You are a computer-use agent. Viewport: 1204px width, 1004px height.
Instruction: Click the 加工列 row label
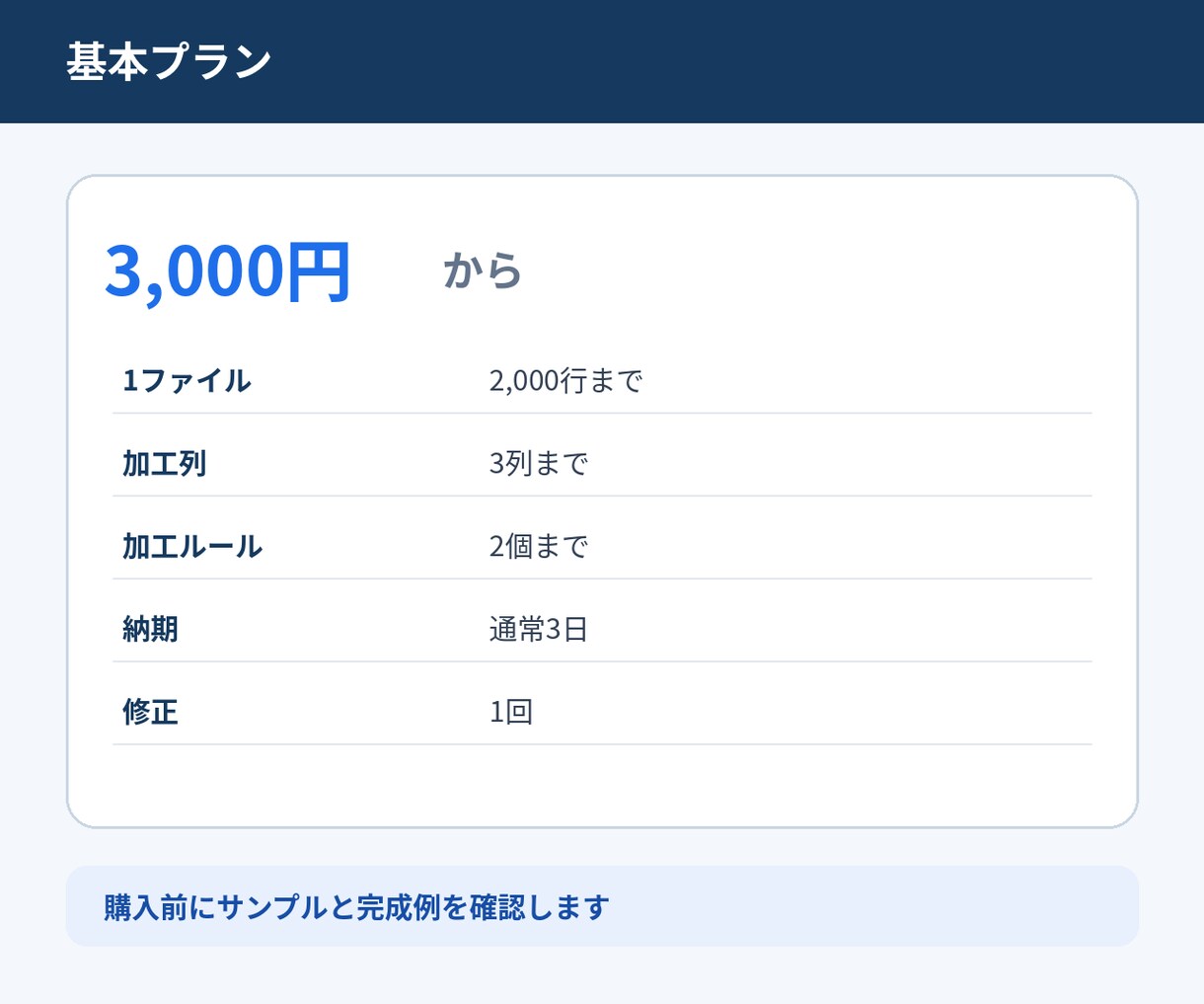pos(164,464)
